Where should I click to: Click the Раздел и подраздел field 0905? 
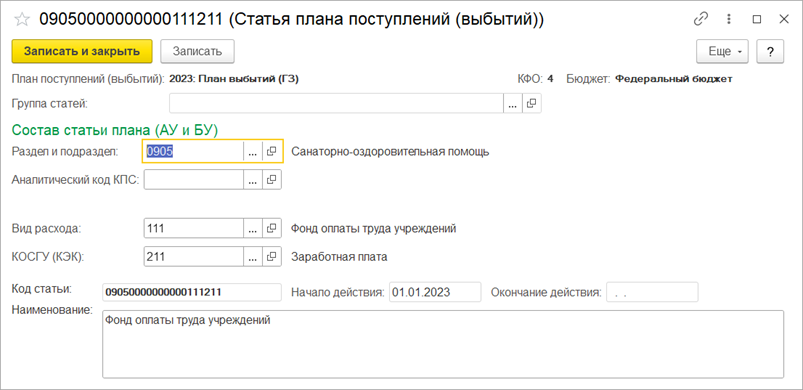[x=193, y=151]
